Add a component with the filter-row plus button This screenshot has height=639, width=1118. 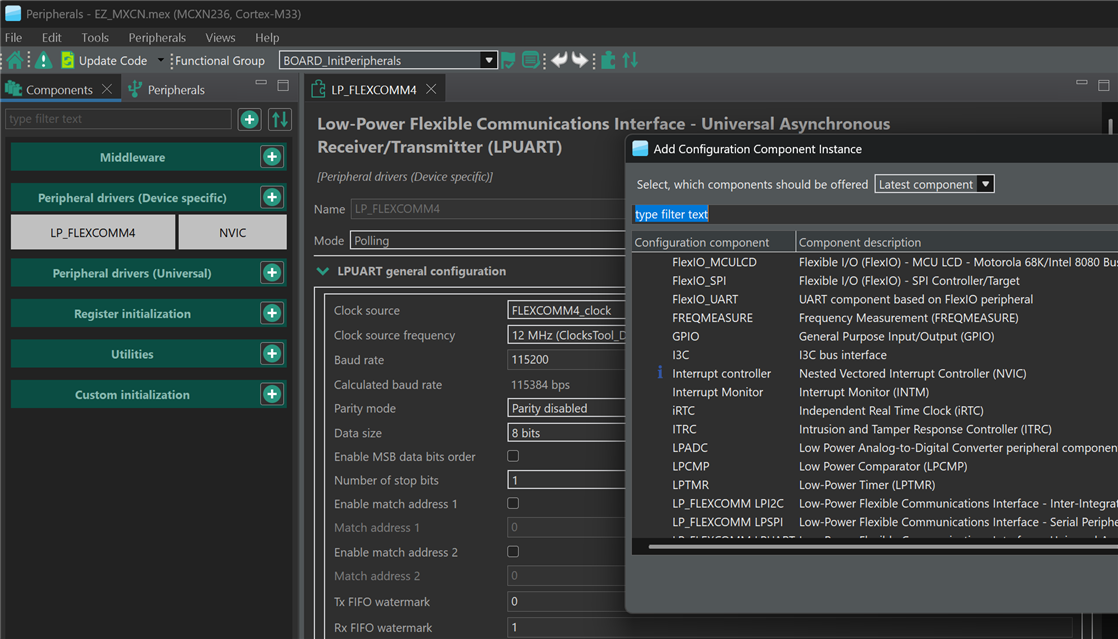click(250, 119)
